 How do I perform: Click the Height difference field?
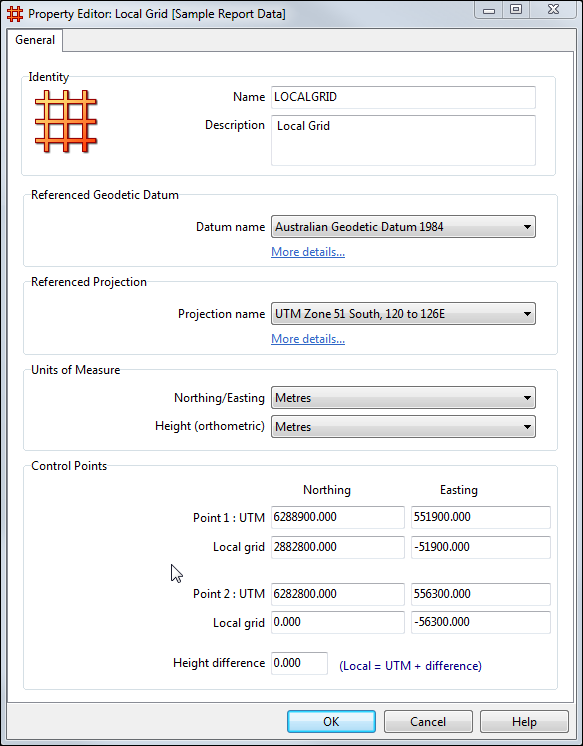click(x=299, y=663)
